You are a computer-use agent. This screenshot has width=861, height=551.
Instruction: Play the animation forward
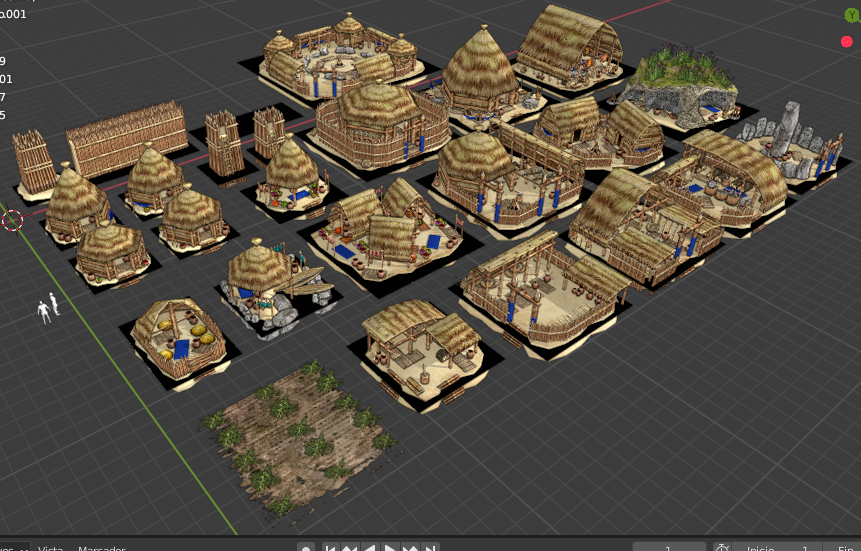390,548
